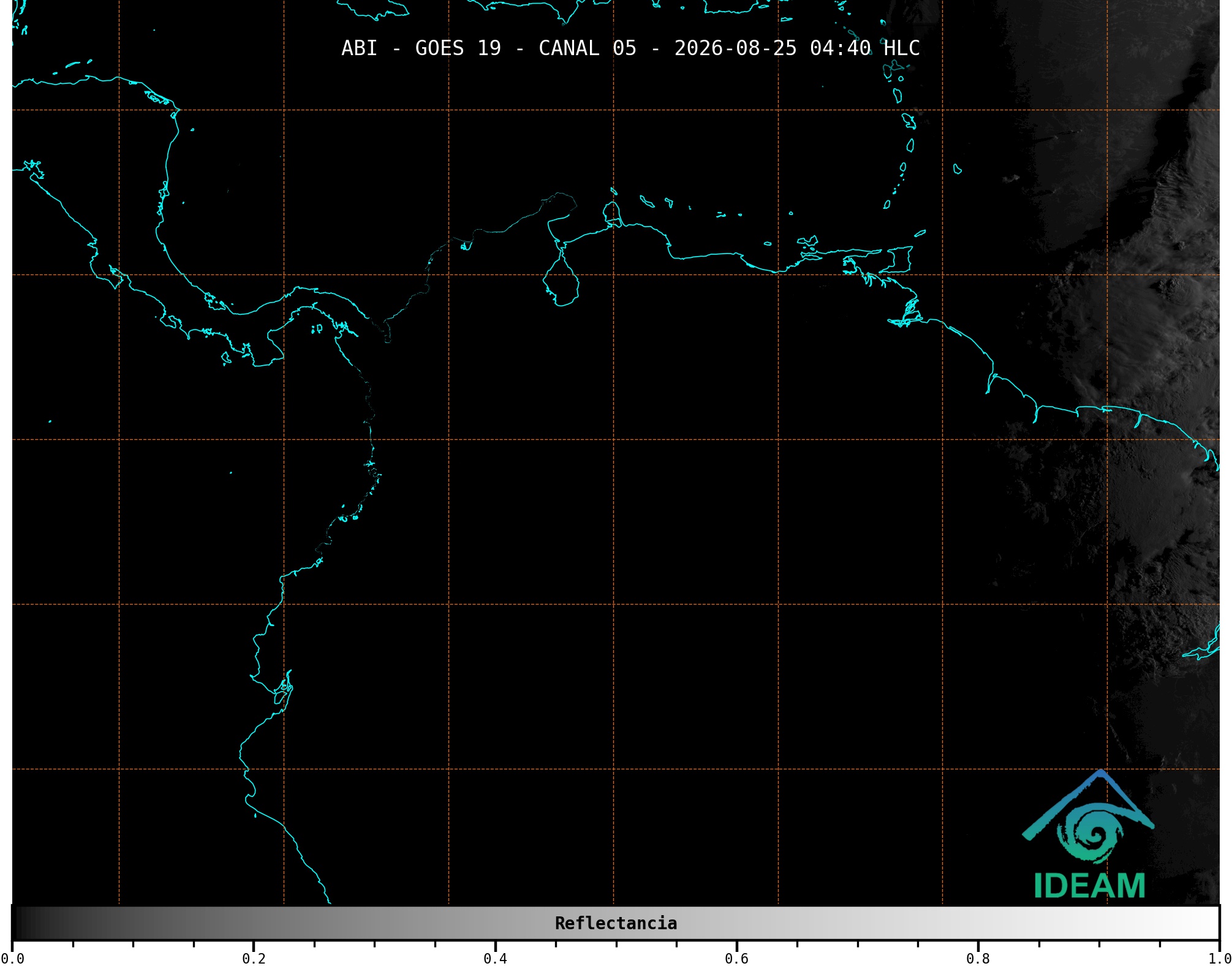This screenshot has width=1232, height=966.
Task: Click the 0.4 tick label on colorbar
Action: pos(495,958)
